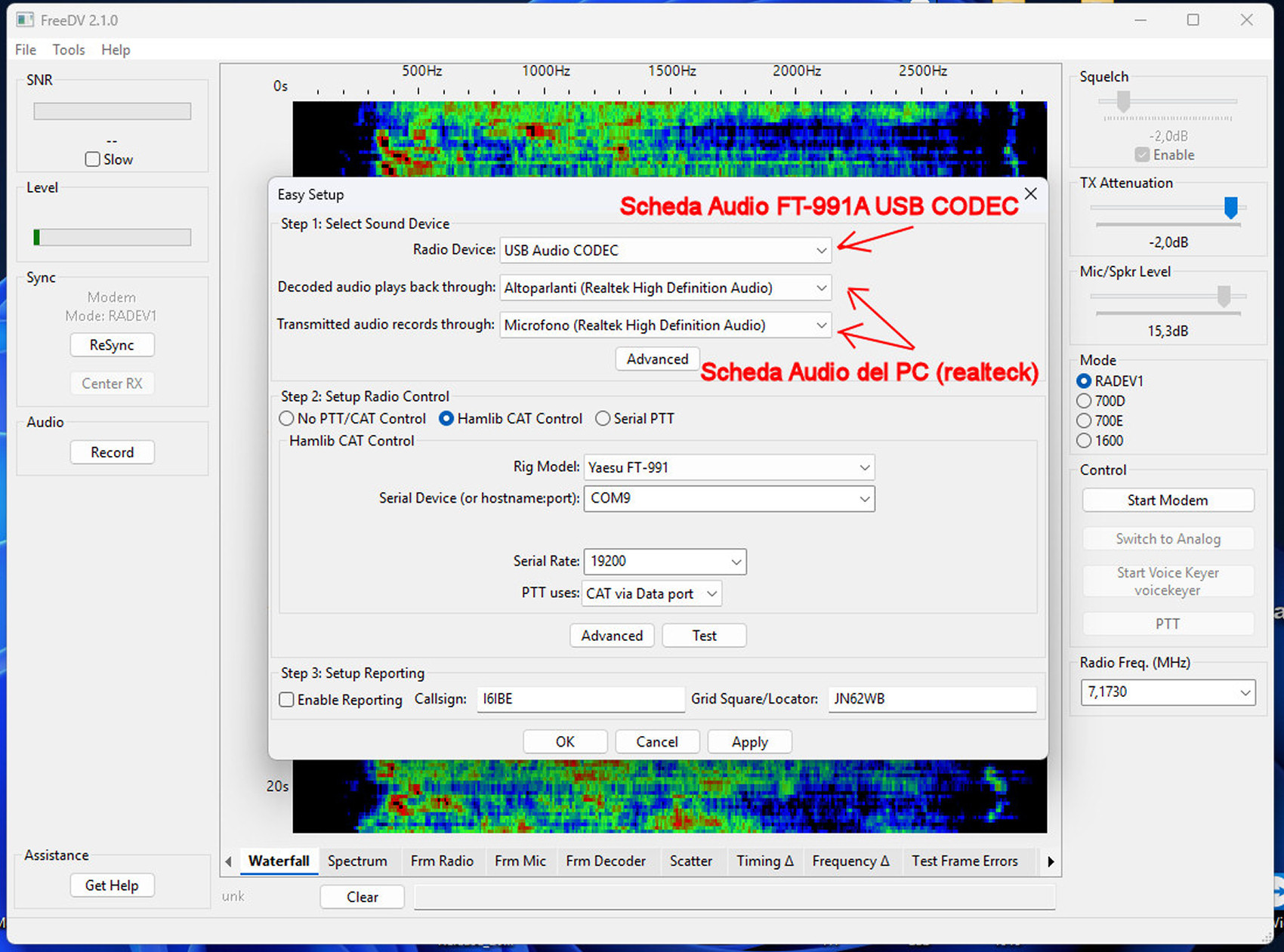Adjust the TX Attenuation slider handle
This screenshot has height=952, width=1284.
[x=1230, y=207]
